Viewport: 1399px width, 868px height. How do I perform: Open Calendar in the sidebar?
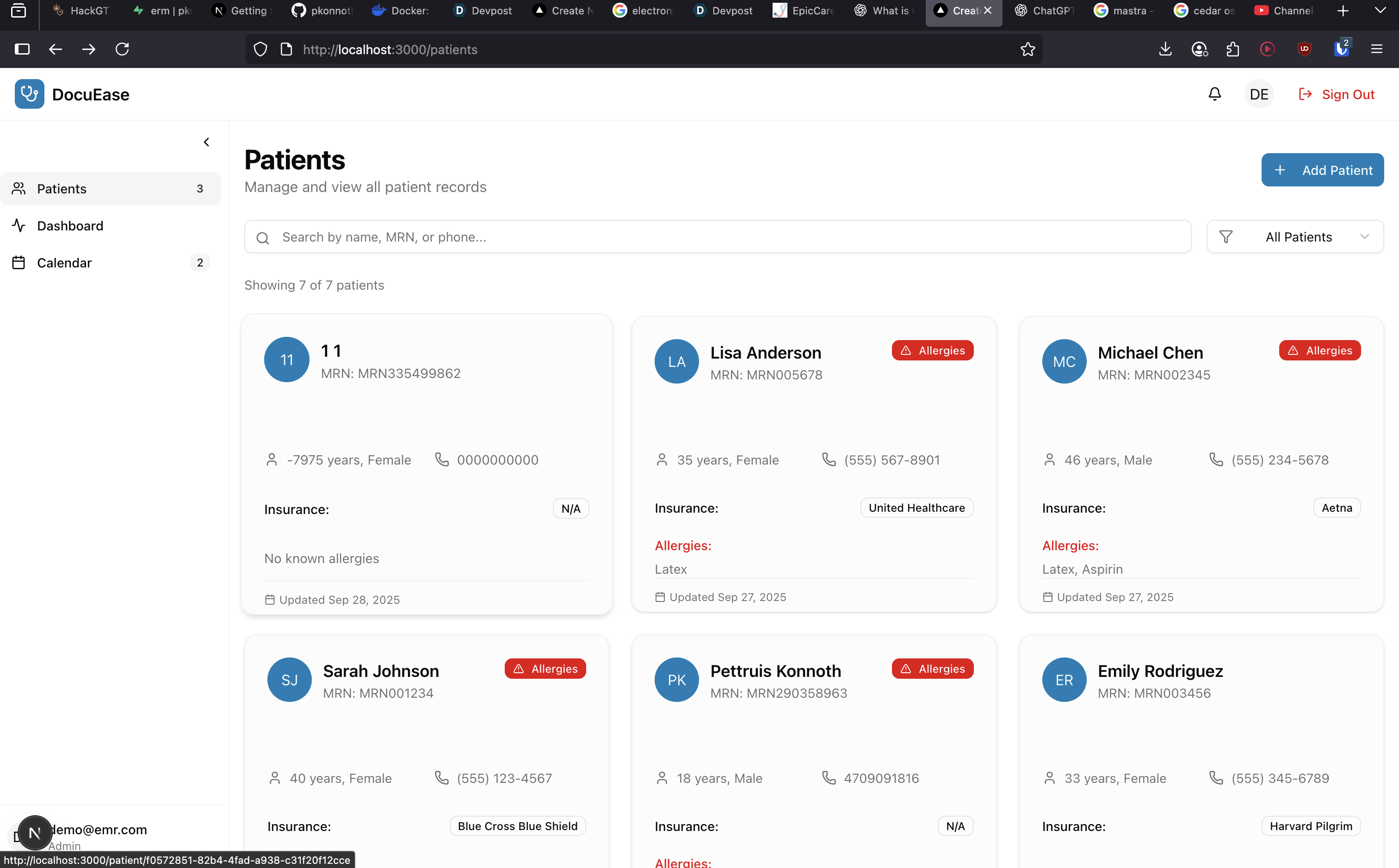click(x=64, y=262)
